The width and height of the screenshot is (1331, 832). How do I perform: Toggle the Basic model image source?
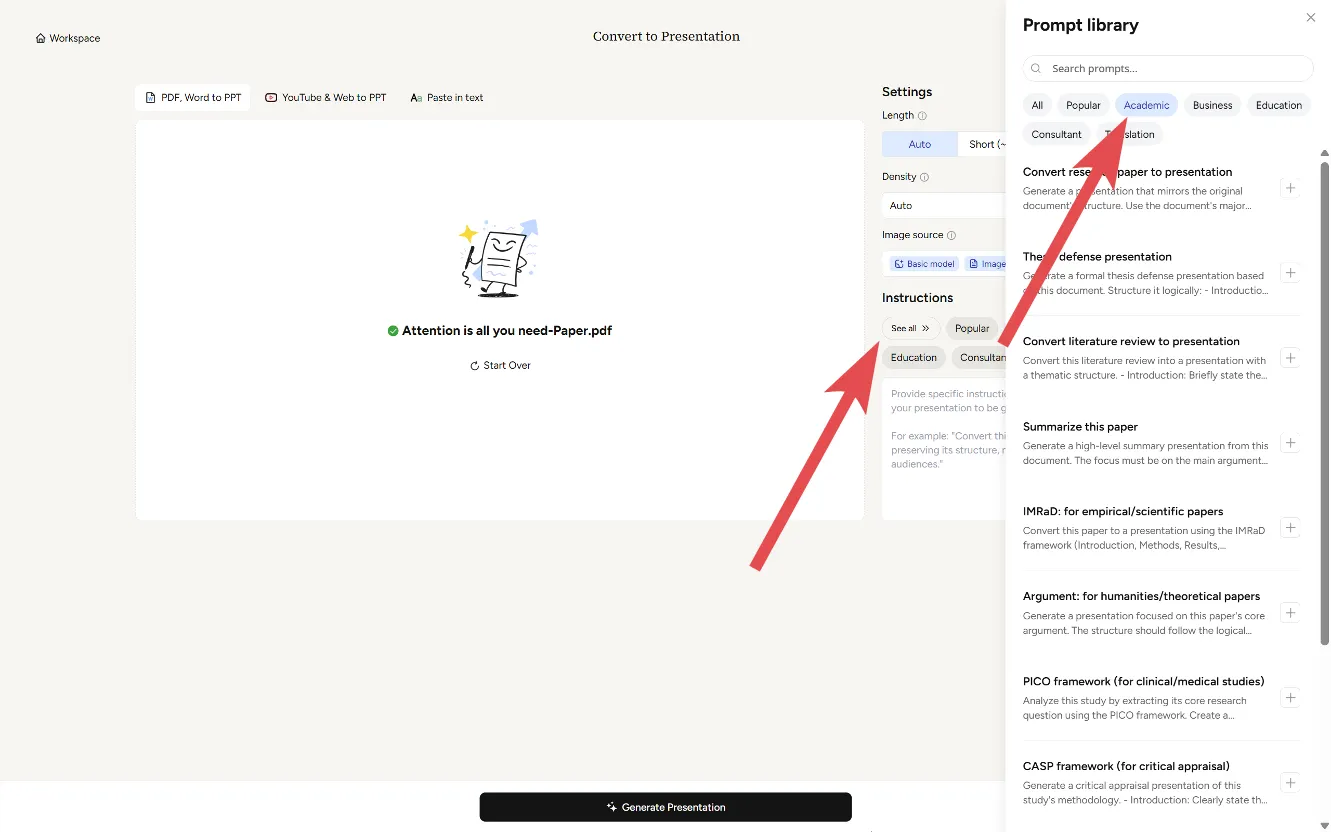click(924, 264)
